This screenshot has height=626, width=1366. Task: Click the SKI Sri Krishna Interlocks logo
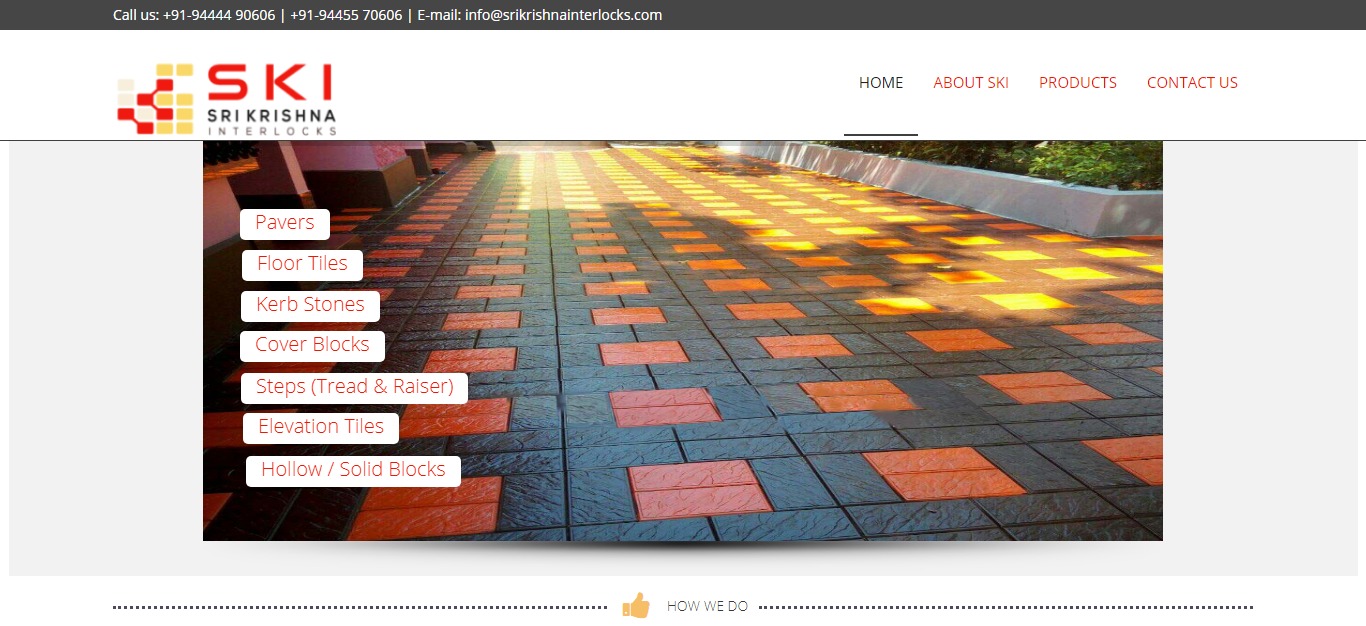(227, 98)
